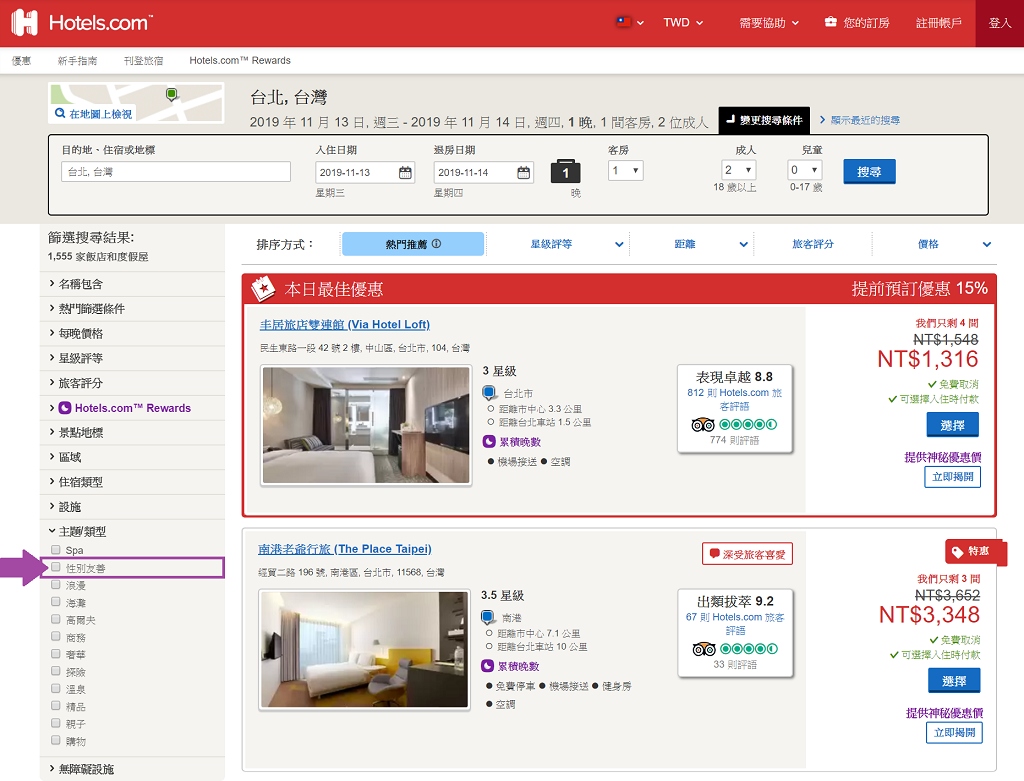Open the 新手指南 menu item
1024x781 pixels.
tap(77, 60)
